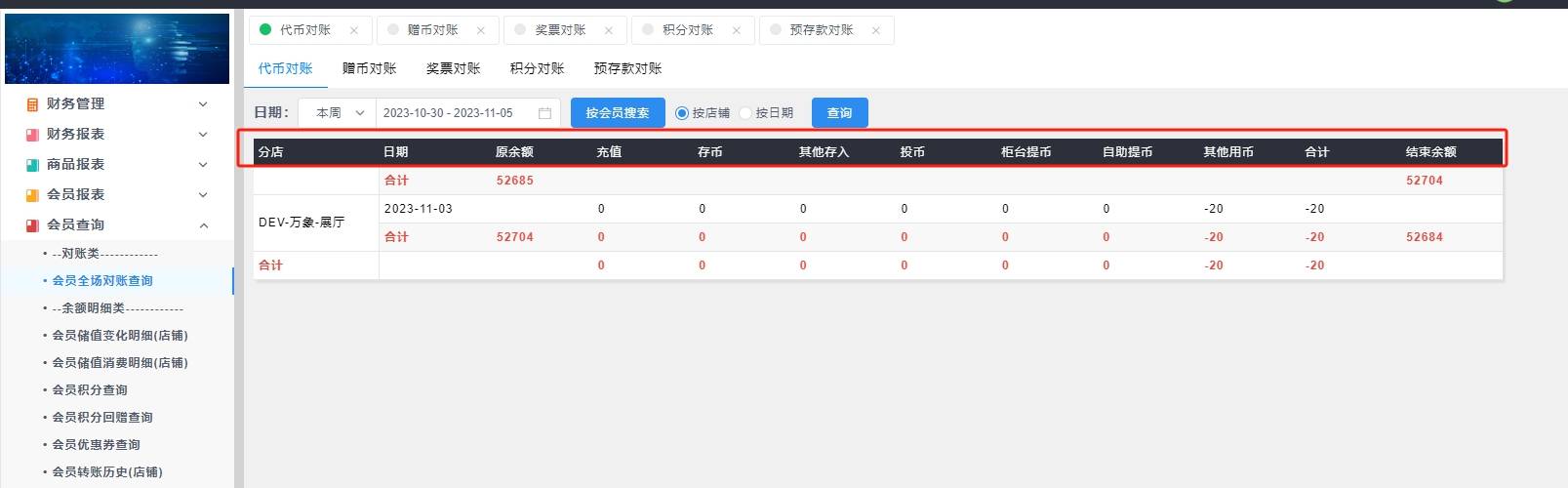Click the blue banner logo image

click(117, 49)
